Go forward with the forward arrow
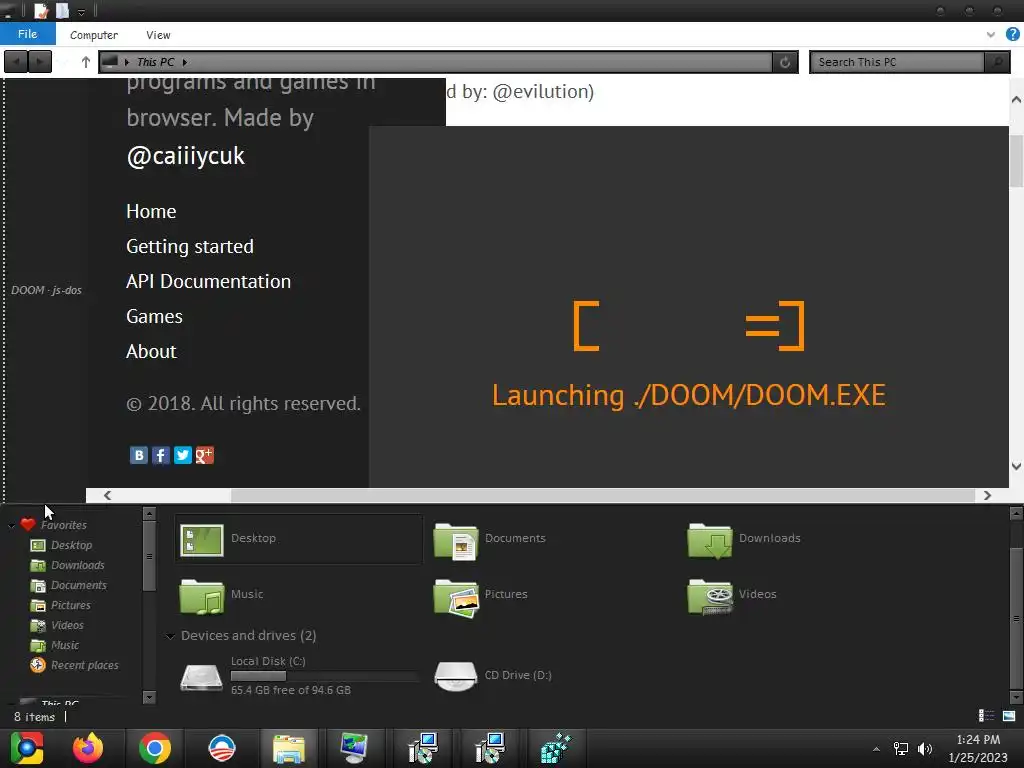Viewport: 1024px width, 768px height. pos(40,62)
